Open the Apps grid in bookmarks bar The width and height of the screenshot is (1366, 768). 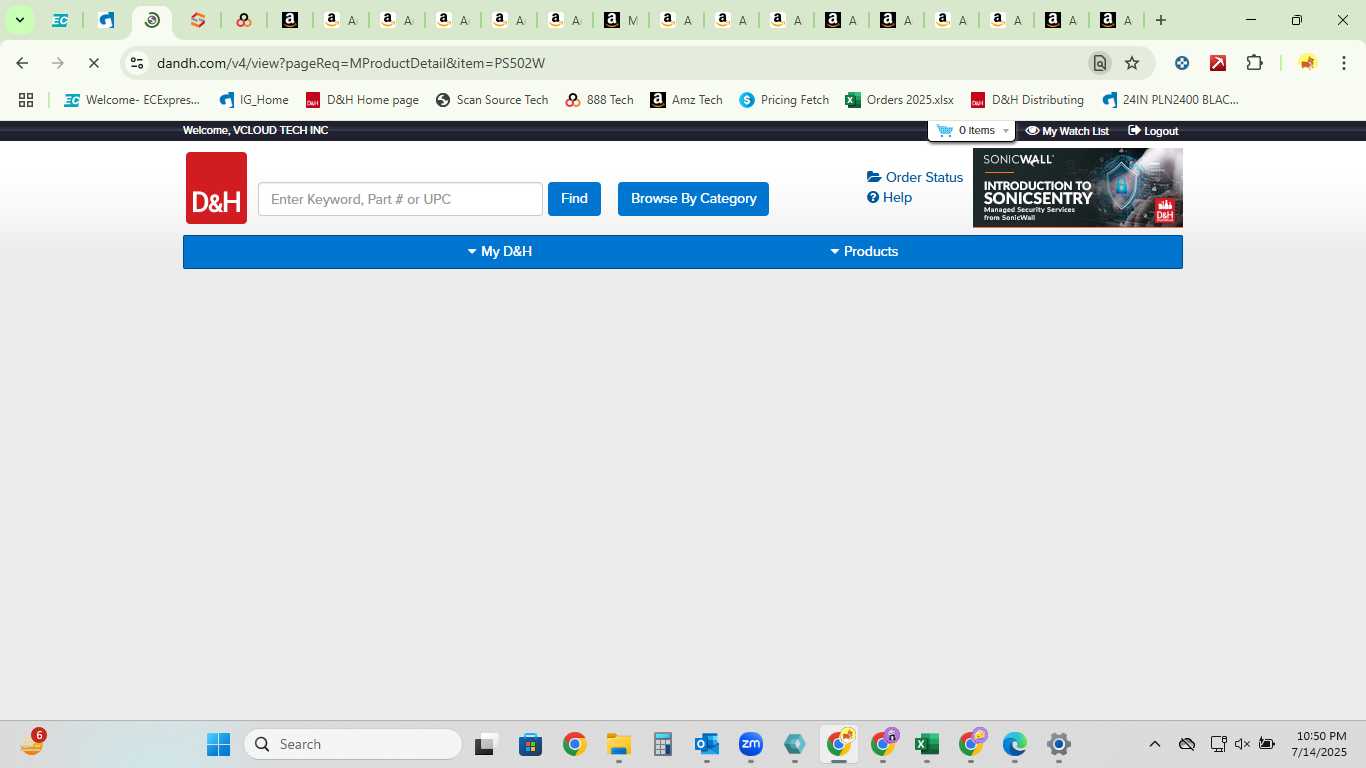pos(26,100)
